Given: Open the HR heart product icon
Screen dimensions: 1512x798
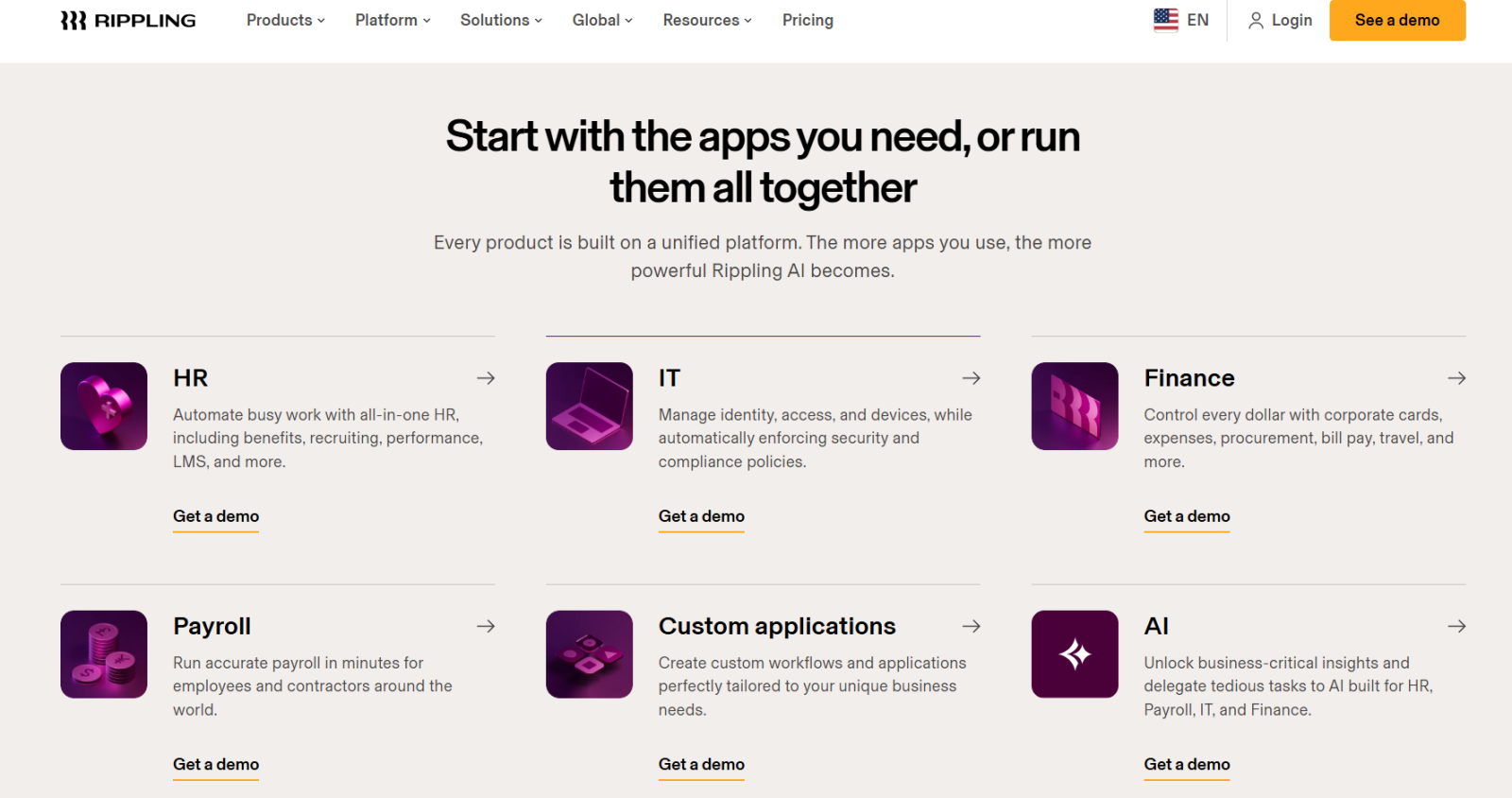Looking at the screenshot, I should pos(104,406).
